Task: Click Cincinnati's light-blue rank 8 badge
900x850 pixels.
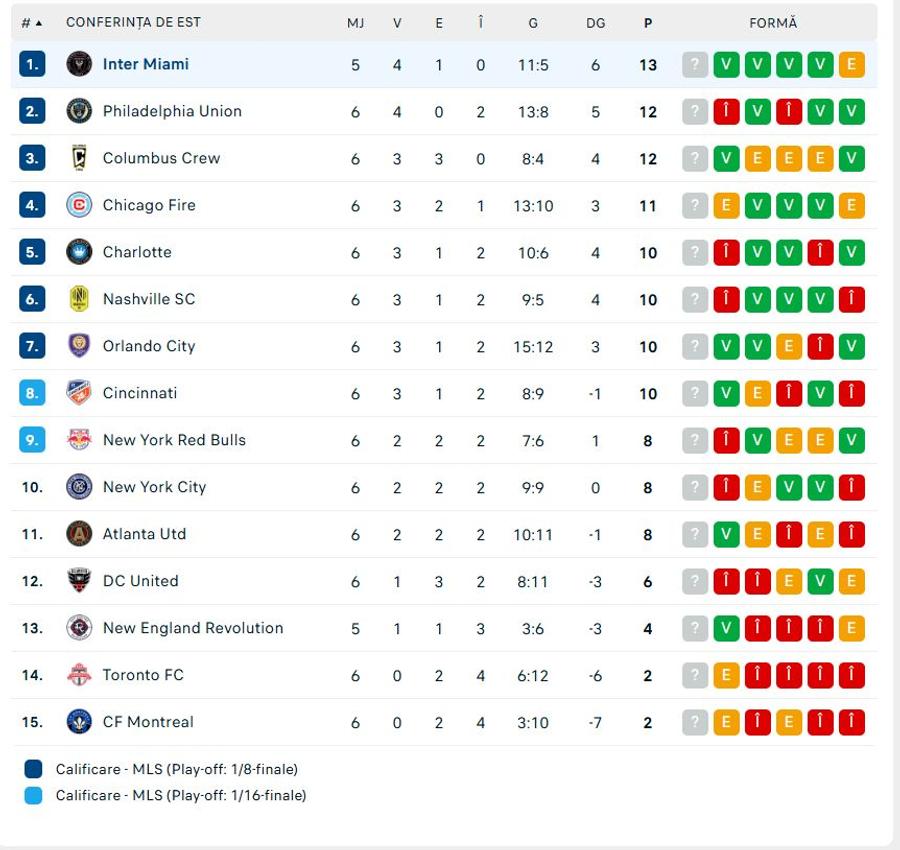Action: coord(32,393)
